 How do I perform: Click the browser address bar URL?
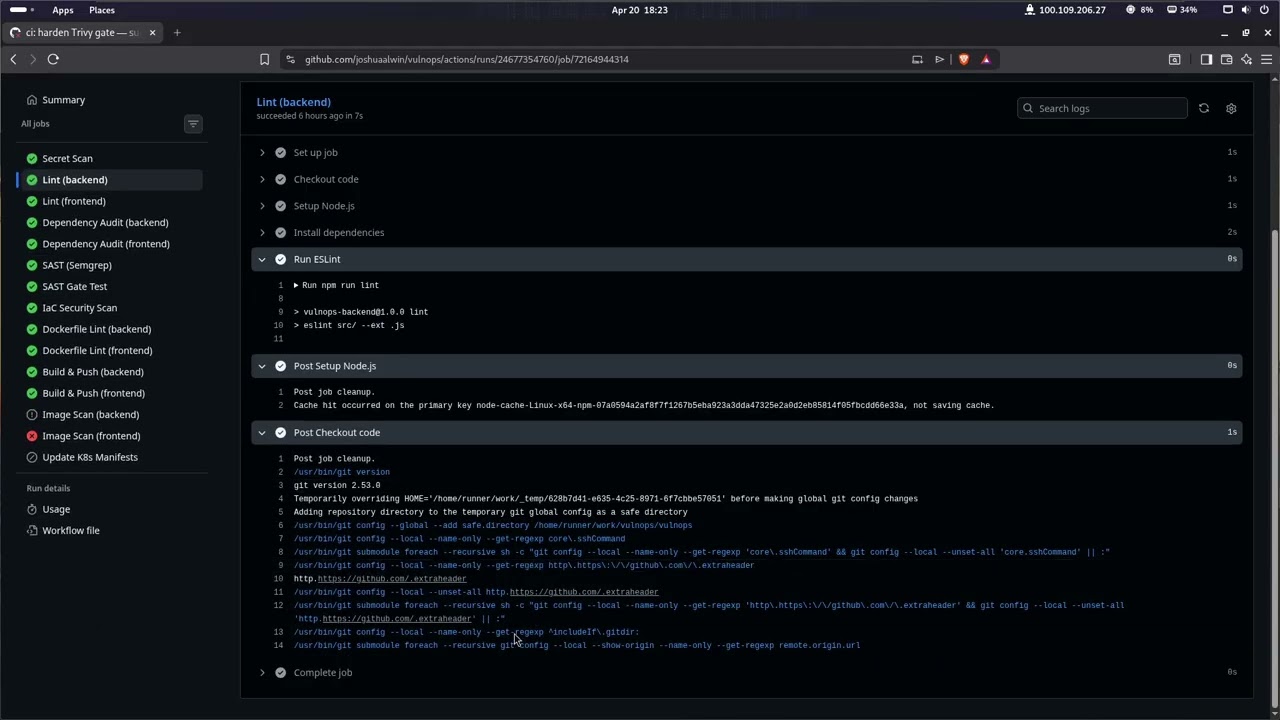(467, 59)
